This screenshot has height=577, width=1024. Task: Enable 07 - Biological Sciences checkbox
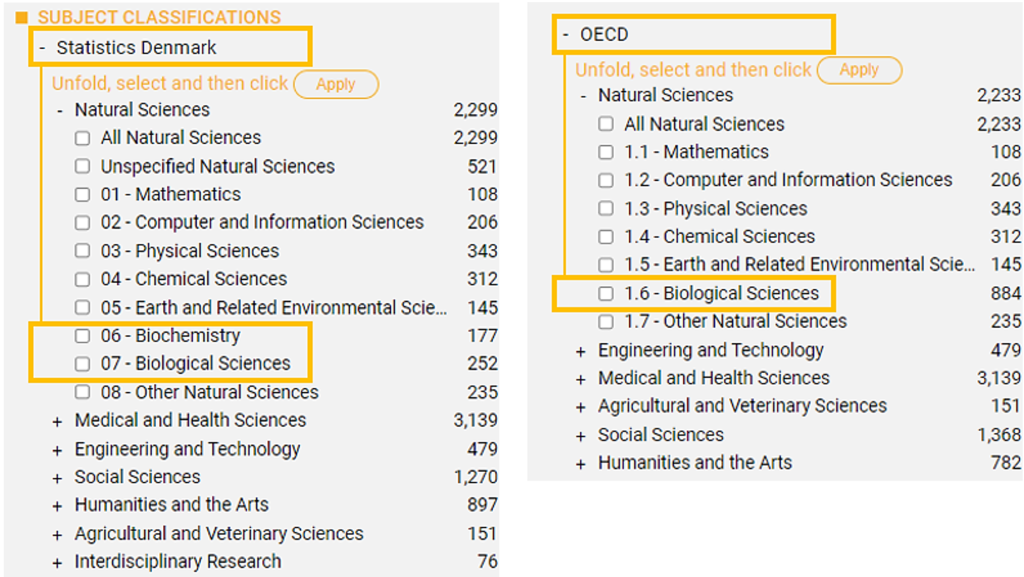83,364
